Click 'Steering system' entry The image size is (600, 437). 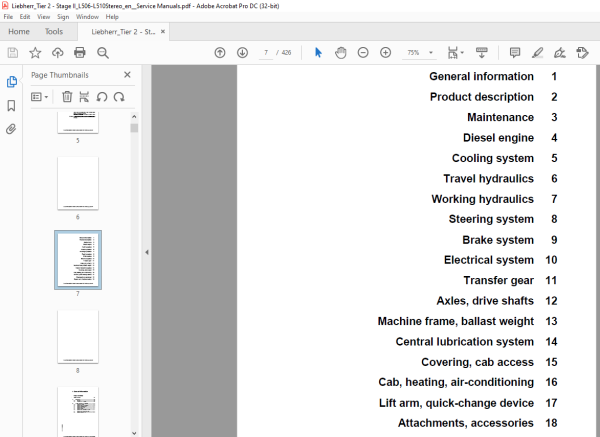(x=491, y=219)
